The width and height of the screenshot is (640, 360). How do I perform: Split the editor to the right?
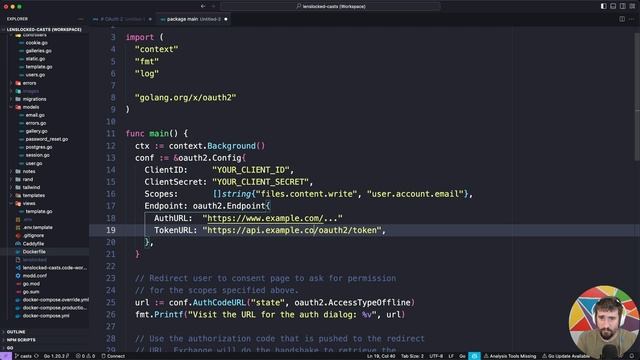coord(622,19)
